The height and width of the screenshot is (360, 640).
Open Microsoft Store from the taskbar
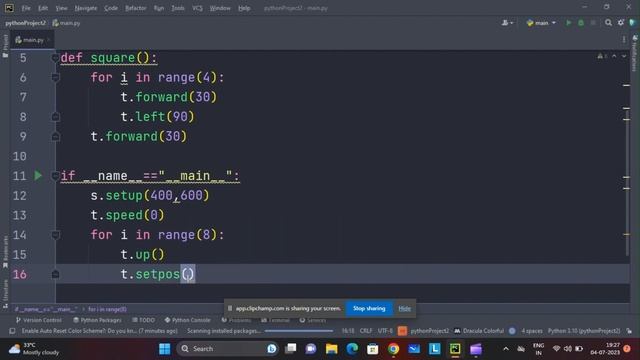point(373,349)
